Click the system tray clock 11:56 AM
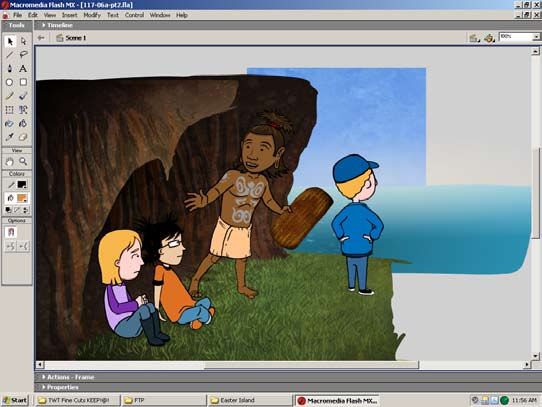The width and height of the screenshot is (542, 407). click(x=524, y=400)
